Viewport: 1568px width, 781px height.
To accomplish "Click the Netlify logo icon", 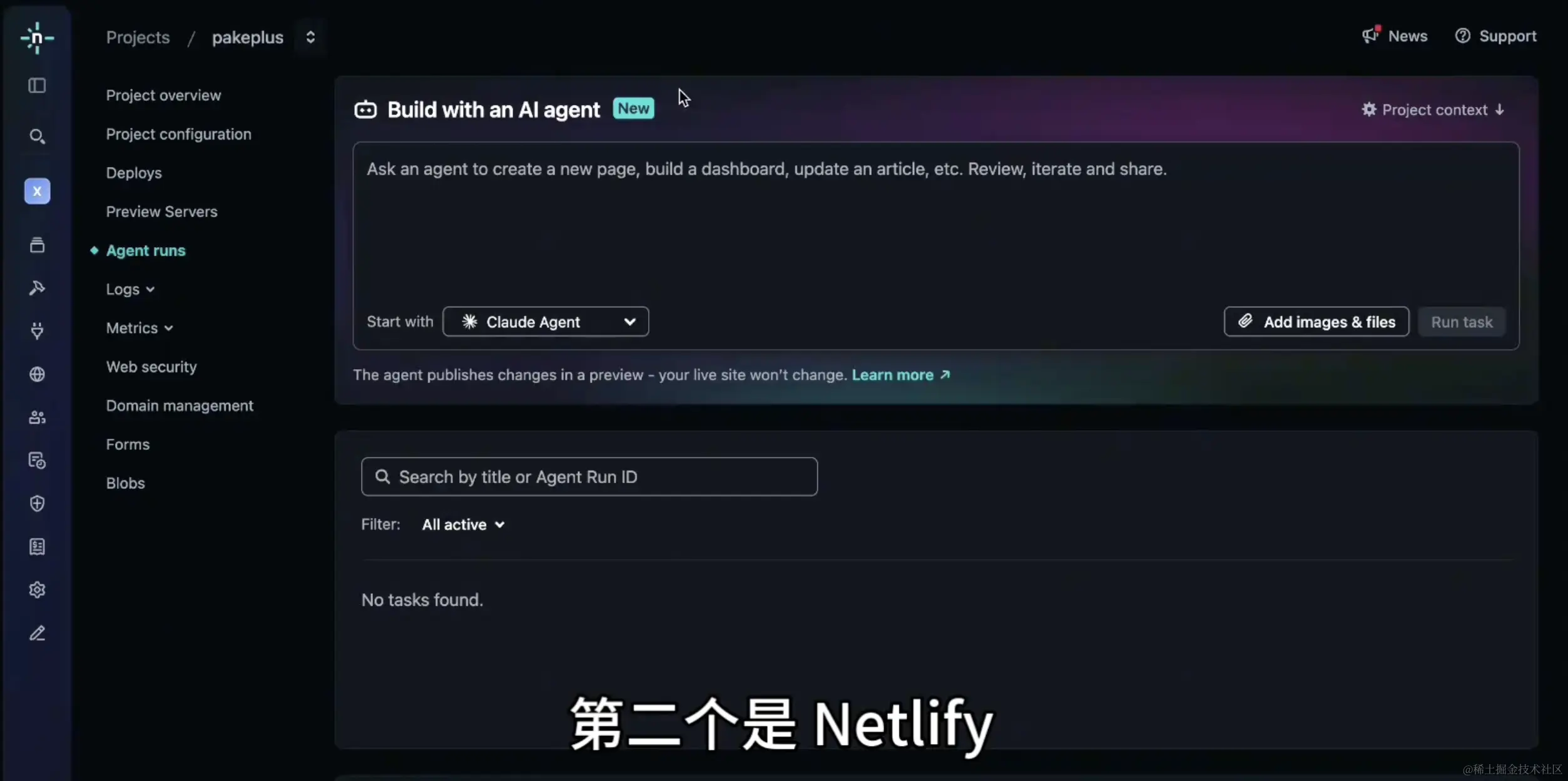I will tap(37, 38).
